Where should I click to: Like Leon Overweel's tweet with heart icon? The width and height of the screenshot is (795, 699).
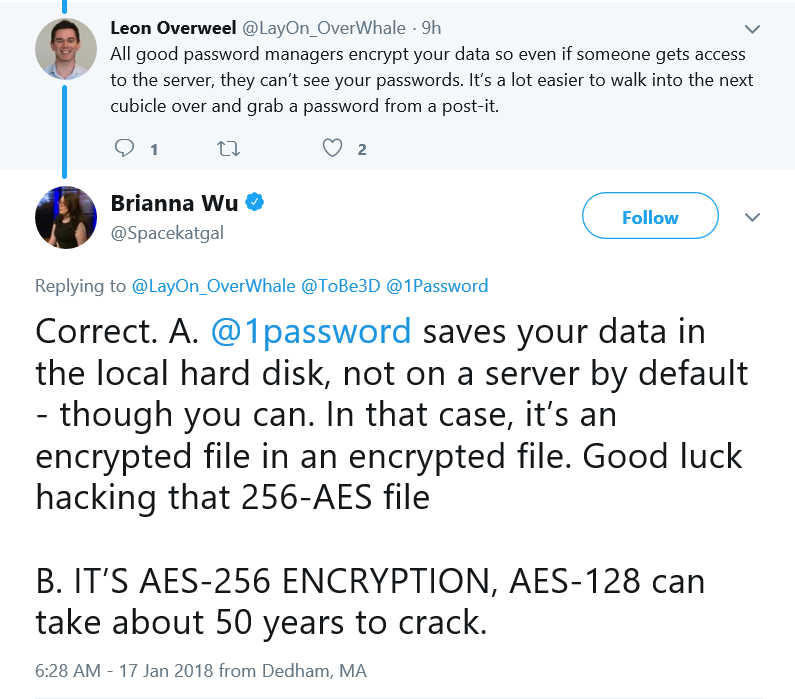(x=332, y=148)
